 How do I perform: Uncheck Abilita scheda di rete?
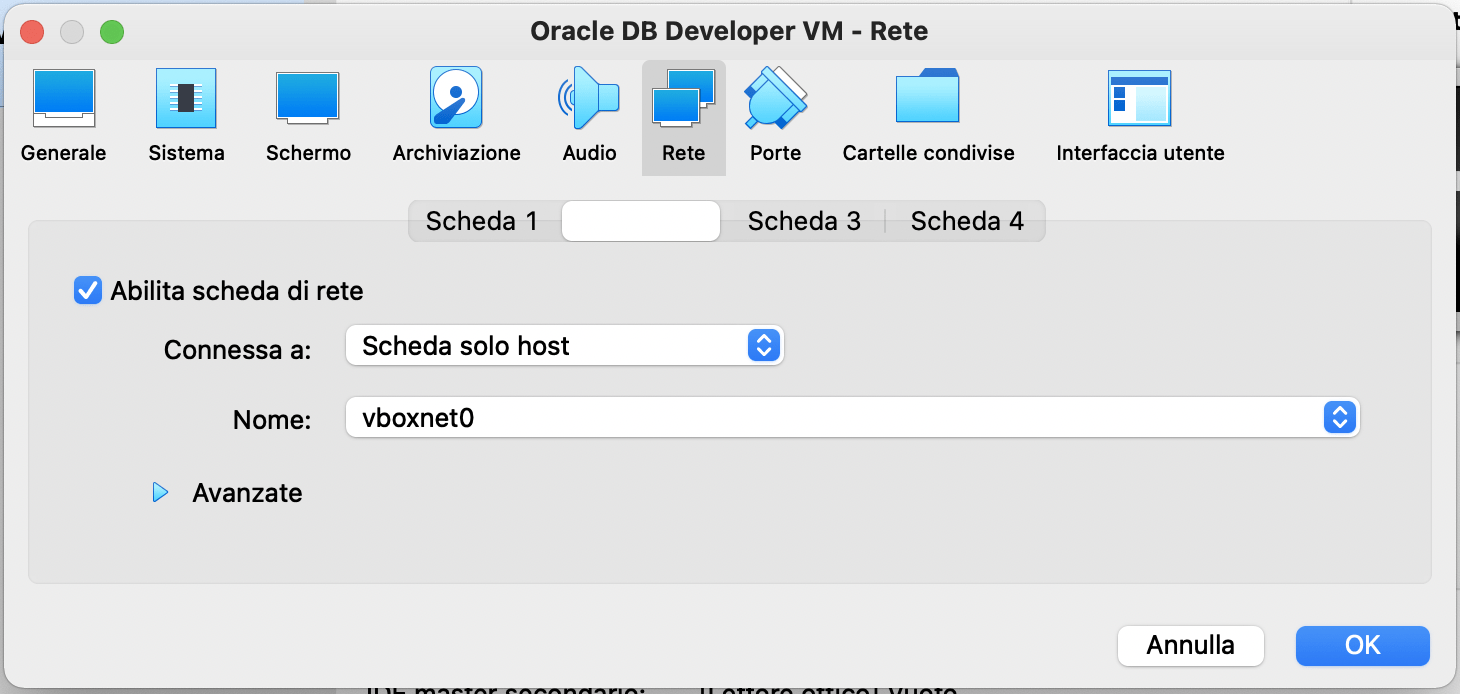tap(88, 291)
